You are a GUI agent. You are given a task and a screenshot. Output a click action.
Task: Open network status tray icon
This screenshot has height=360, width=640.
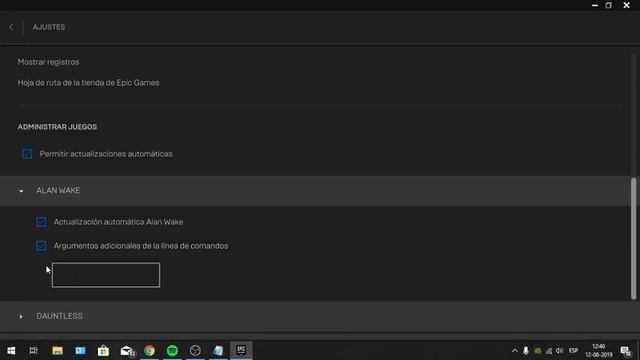point(549,351)
